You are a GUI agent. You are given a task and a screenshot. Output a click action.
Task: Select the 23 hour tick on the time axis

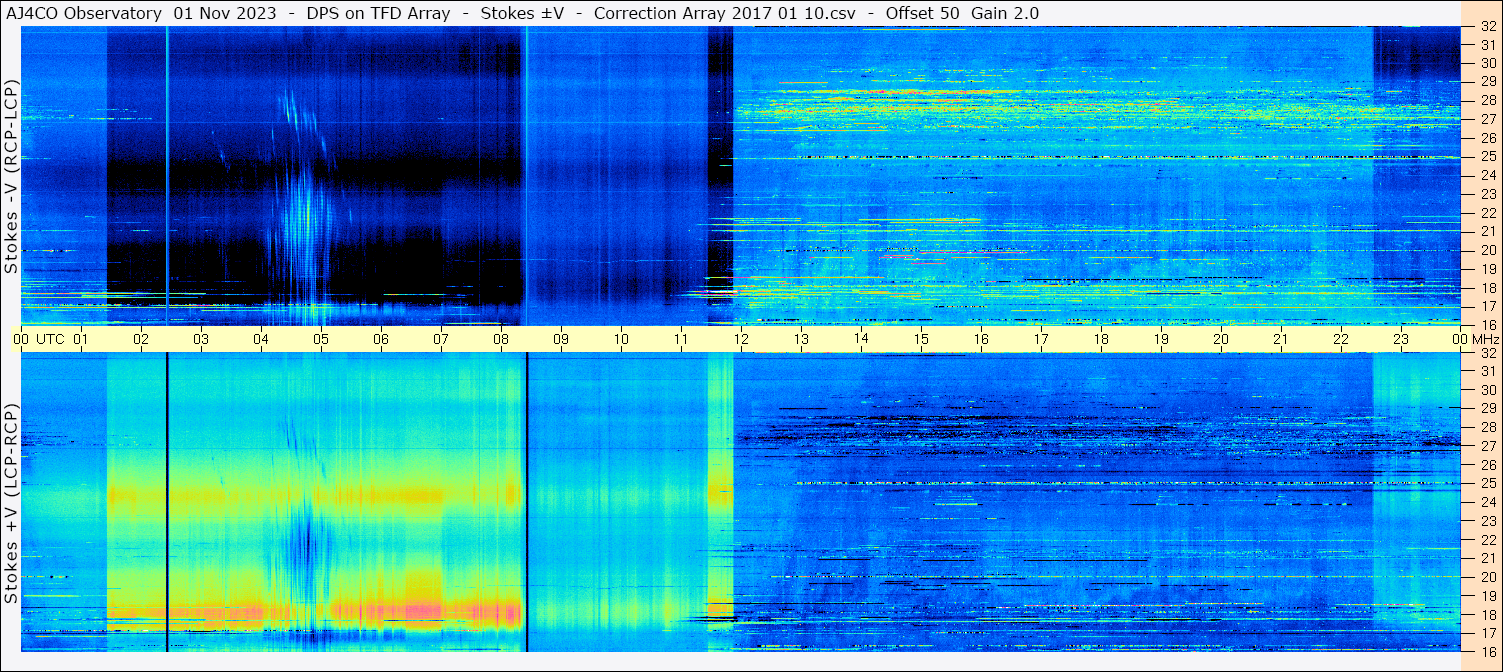coord(1401,340)
